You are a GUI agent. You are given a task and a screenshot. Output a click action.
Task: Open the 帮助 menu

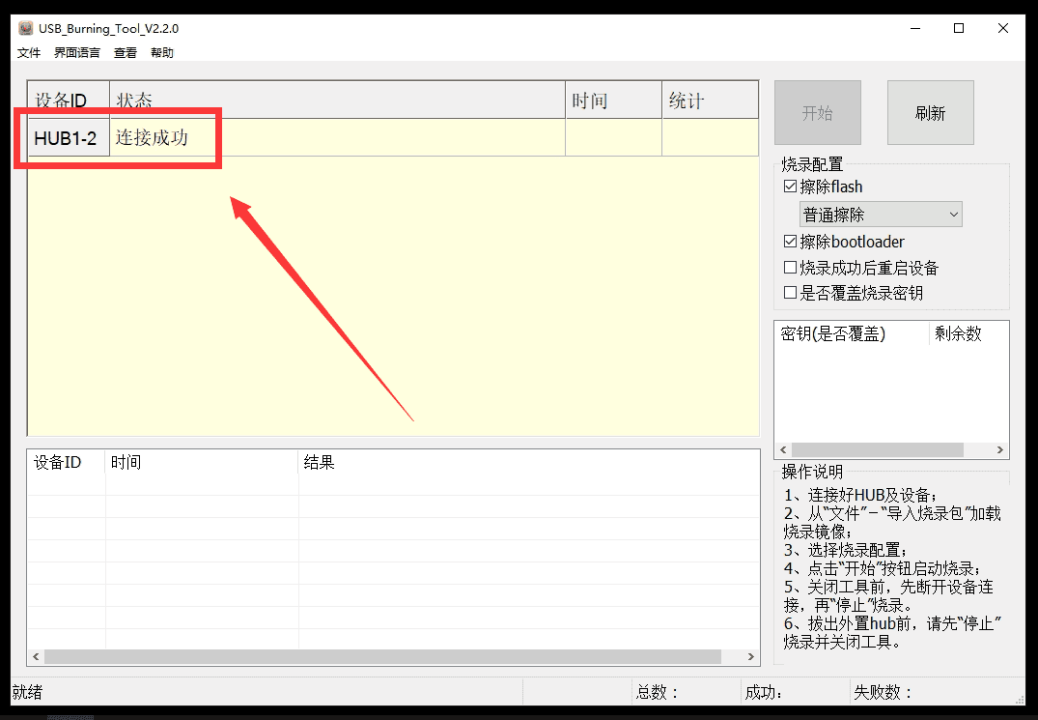coord(162,53)
